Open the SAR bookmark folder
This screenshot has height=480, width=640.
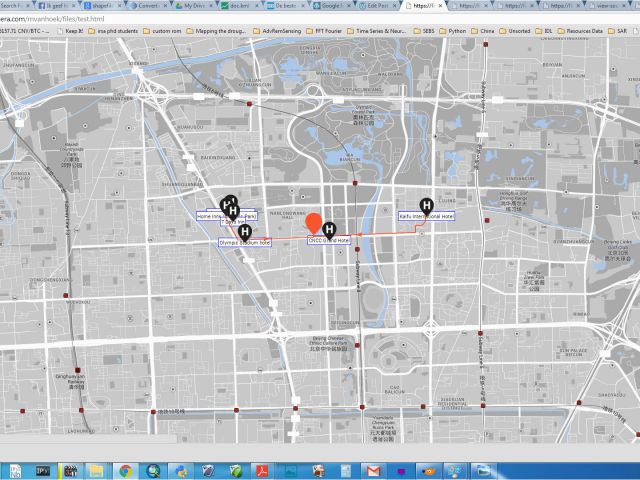[x=618, y=31]
